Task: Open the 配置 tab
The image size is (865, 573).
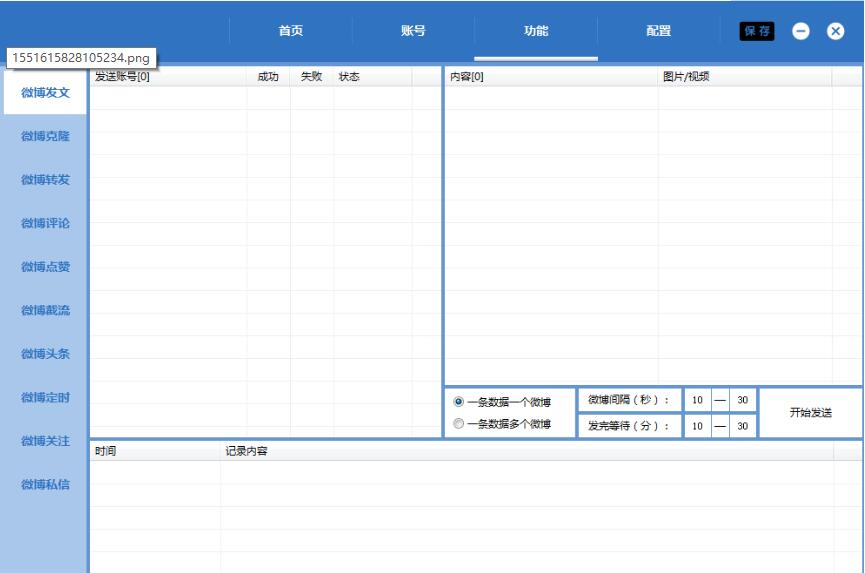Action: [x=658, y=31]
